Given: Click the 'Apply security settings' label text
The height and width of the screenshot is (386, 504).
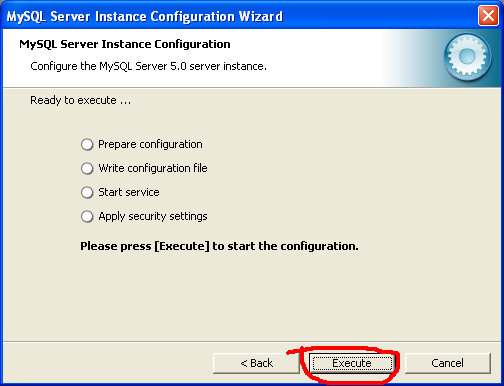Looking at the screenshot, I should pos(153,217).
